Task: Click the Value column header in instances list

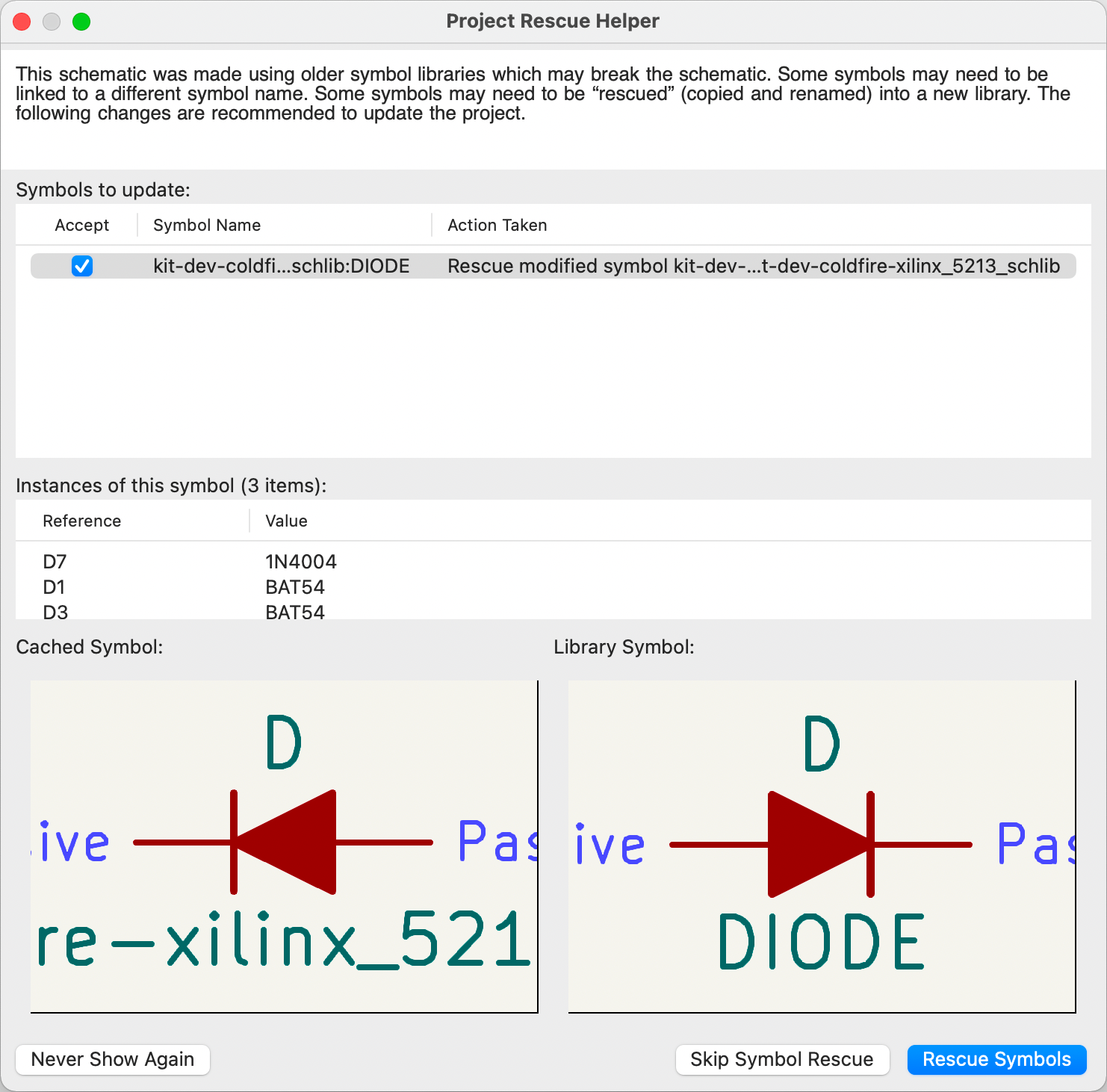Action: pyautogui.click(x=286, y=521)
